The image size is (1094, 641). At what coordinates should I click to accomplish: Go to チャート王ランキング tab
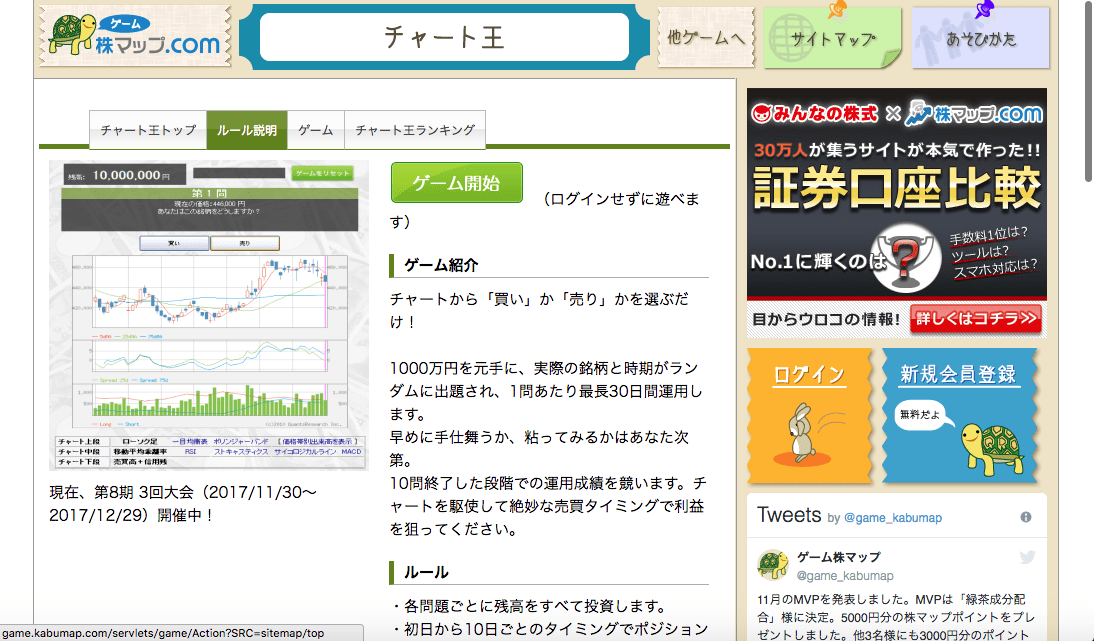[x=415, y=131]
